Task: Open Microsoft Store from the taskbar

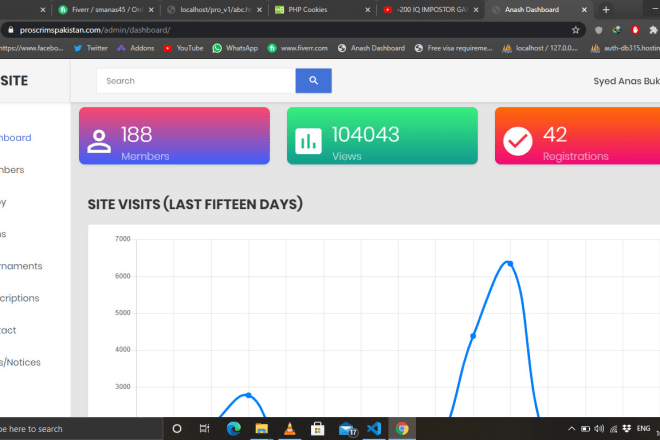Action: pyautogui.click(x=317, y=429)
